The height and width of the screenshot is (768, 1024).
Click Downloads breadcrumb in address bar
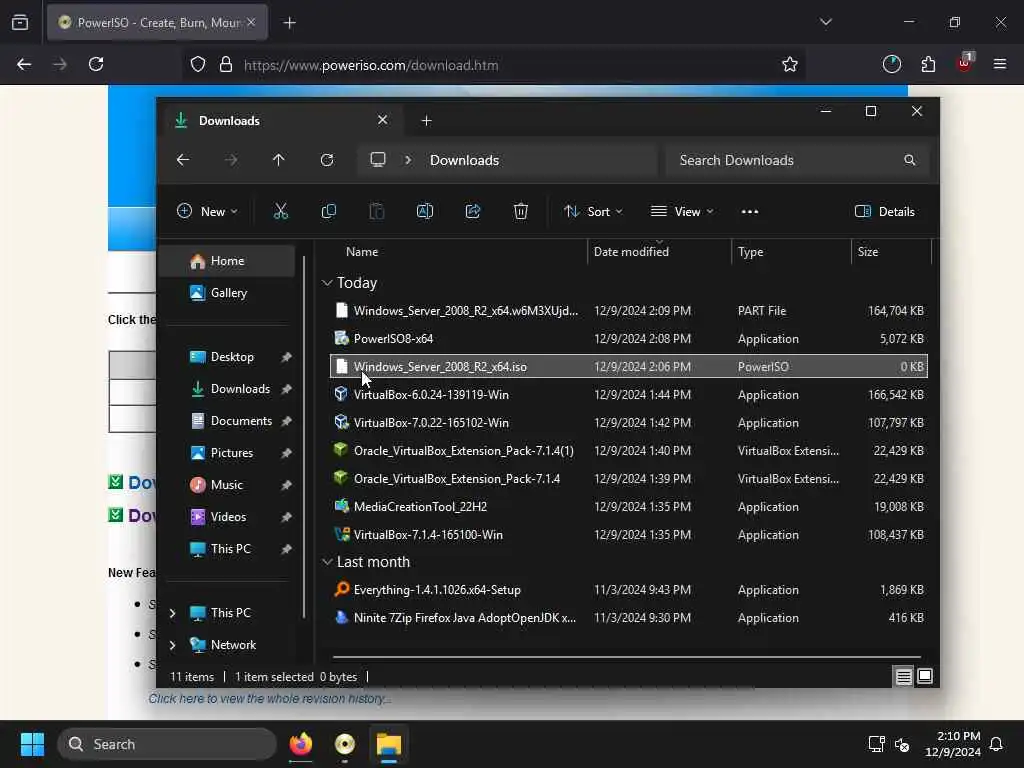(x=464, y=160)
